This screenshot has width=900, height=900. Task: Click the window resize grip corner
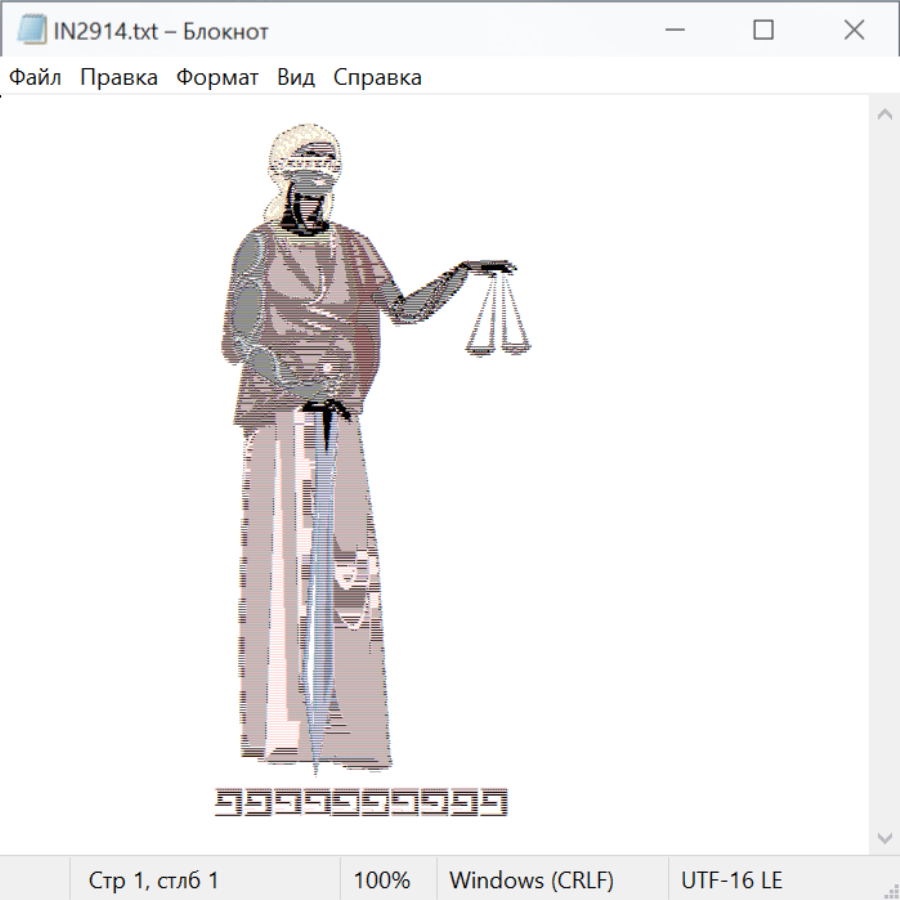tap(890, 890)
